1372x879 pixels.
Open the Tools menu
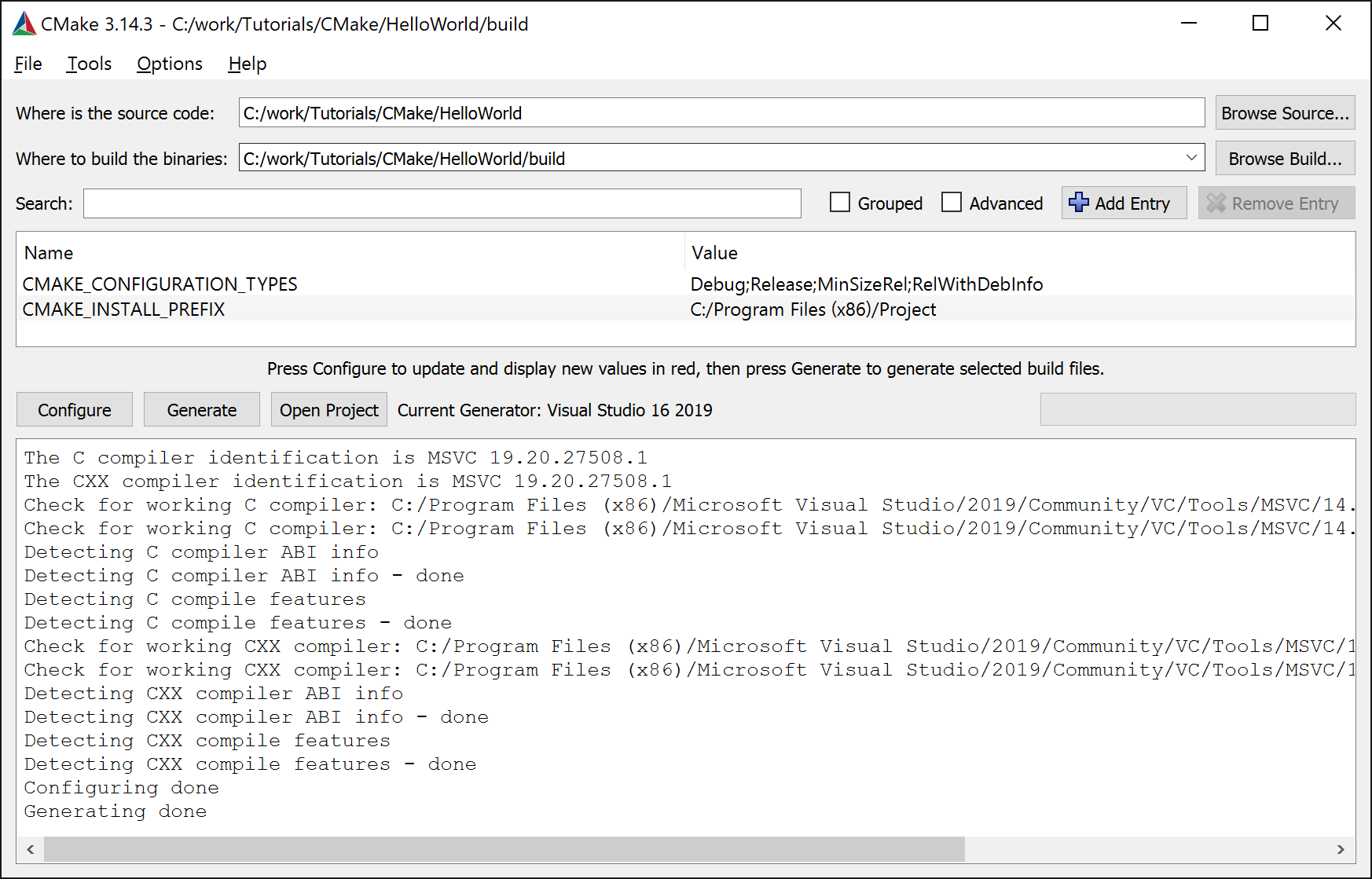(x=88, y=64)
